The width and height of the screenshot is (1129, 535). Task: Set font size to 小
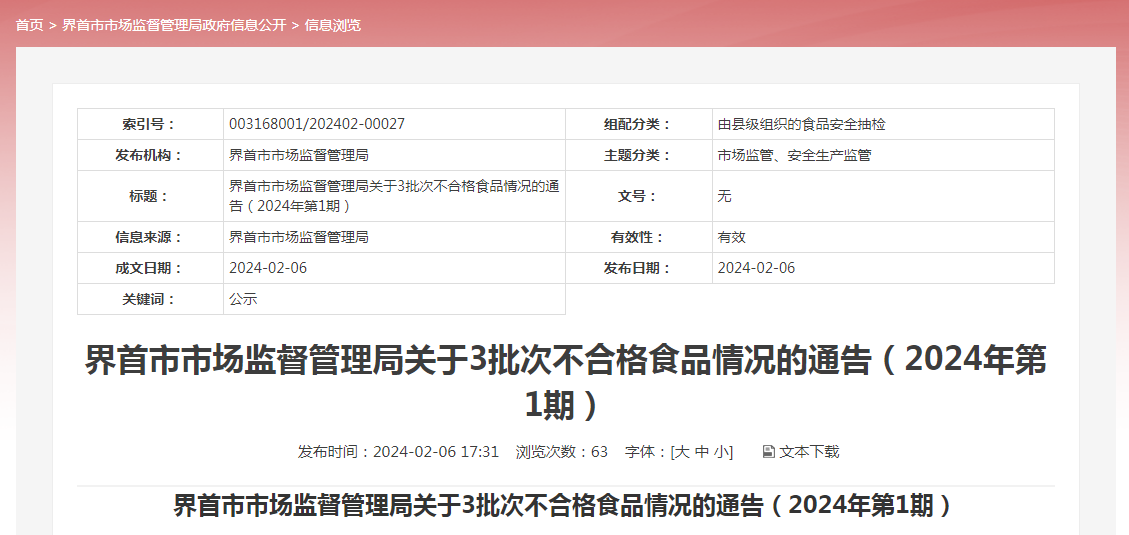[x=721, y=451]
